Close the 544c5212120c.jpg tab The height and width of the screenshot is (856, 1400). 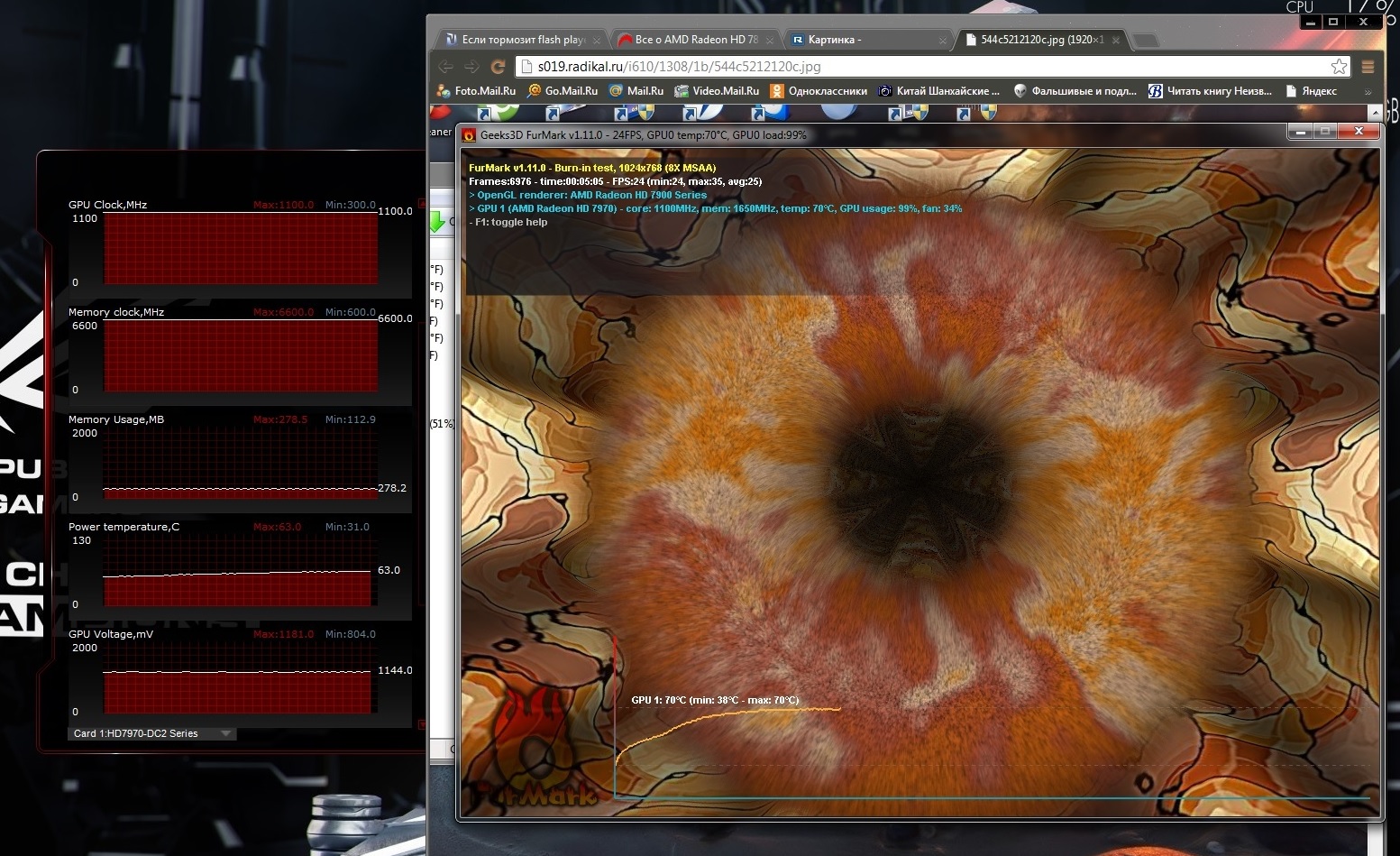[x=1116, y=41]
